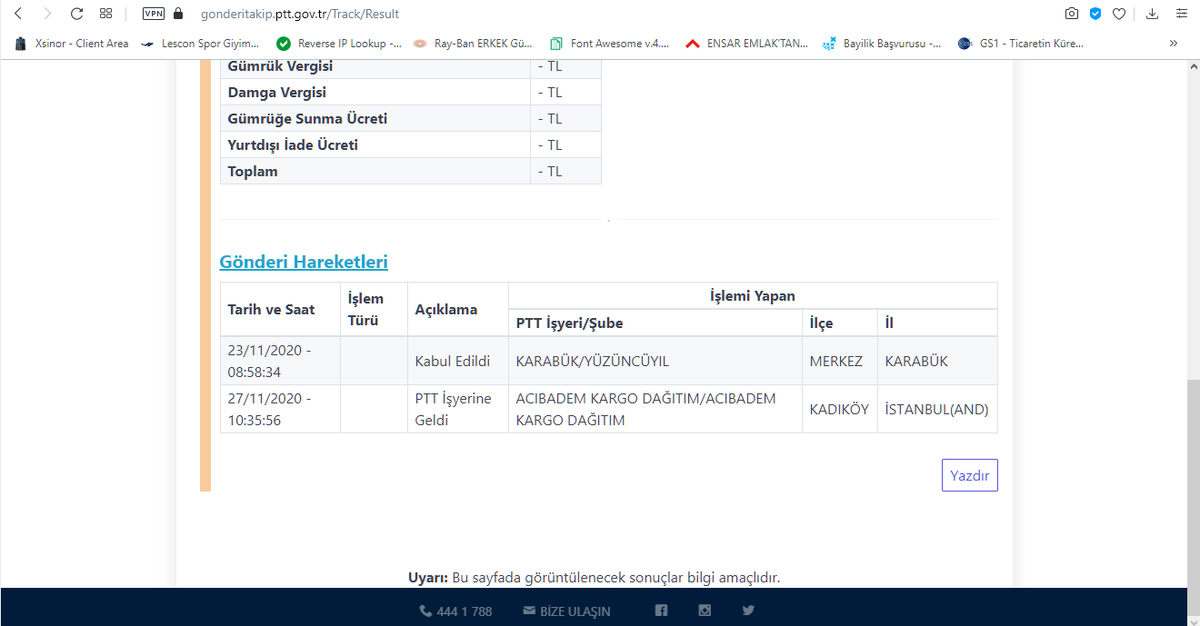This screenshot has width=1200, height=626.
Task: Go forward with the browser forward arrow
Action: 47,14
